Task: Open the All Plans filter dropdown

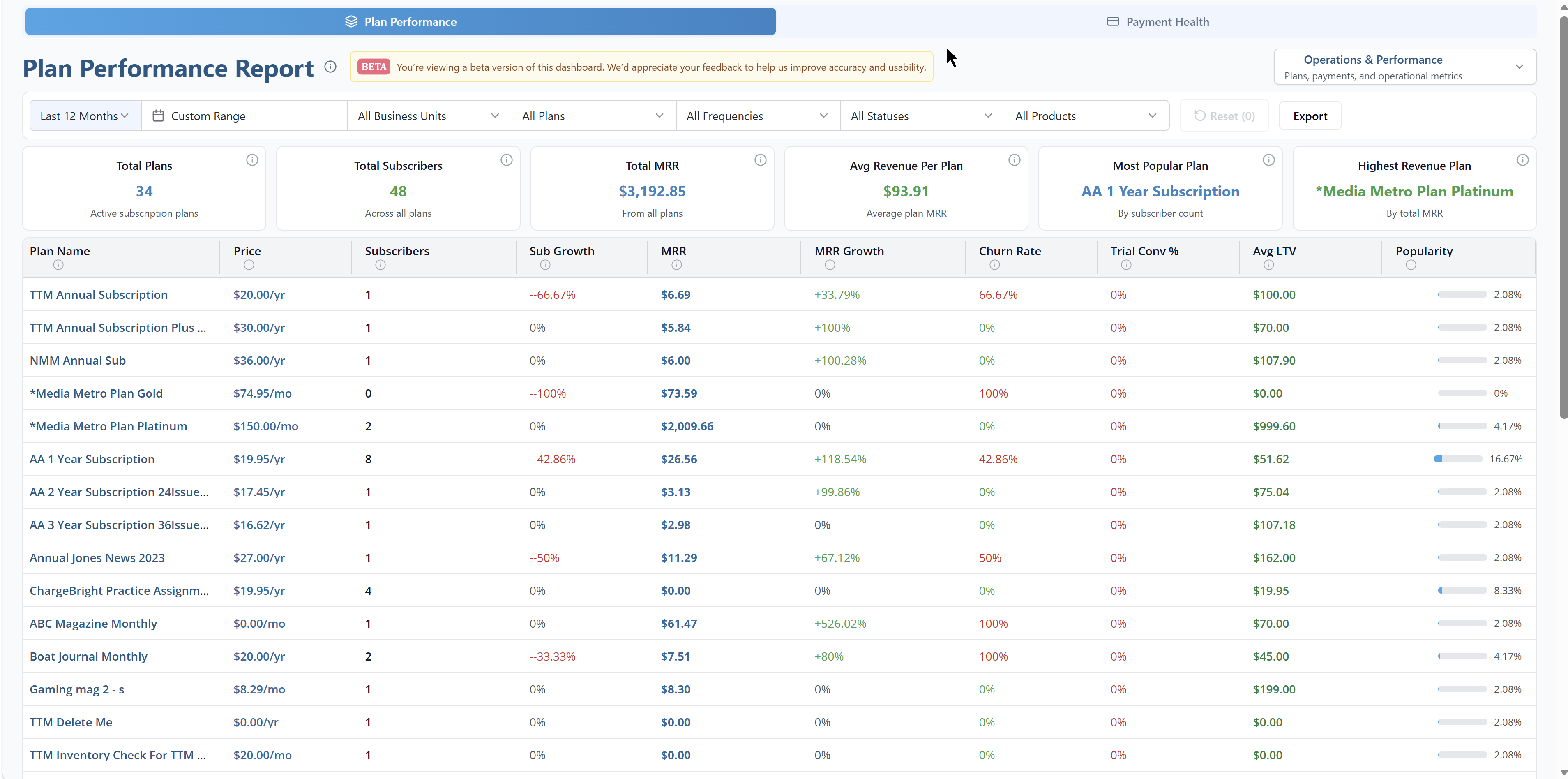Action: (x=593, y=116)
